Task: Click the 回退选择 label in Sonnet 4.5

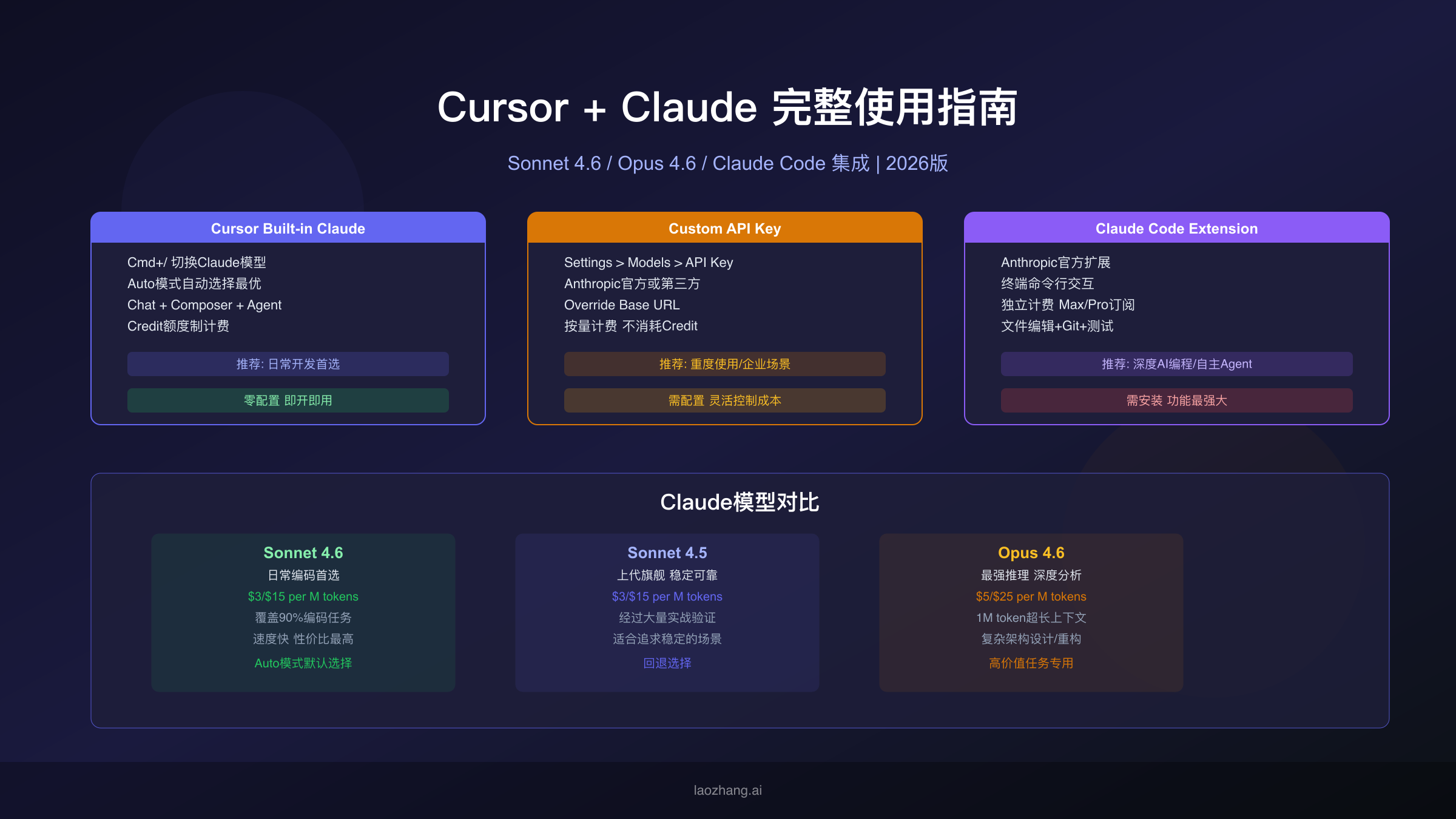Action: tap(667, 663)
